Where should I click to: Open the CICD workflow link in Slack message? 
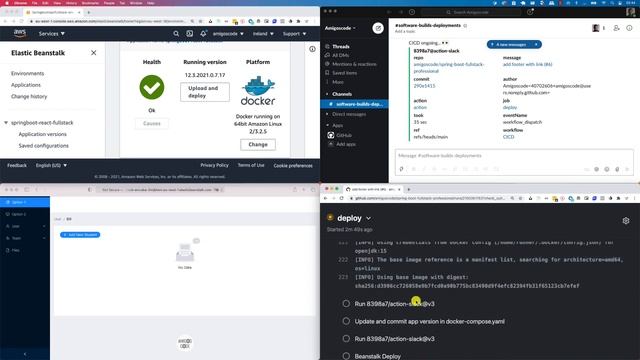pyautogui.click(x=509, y=137)
